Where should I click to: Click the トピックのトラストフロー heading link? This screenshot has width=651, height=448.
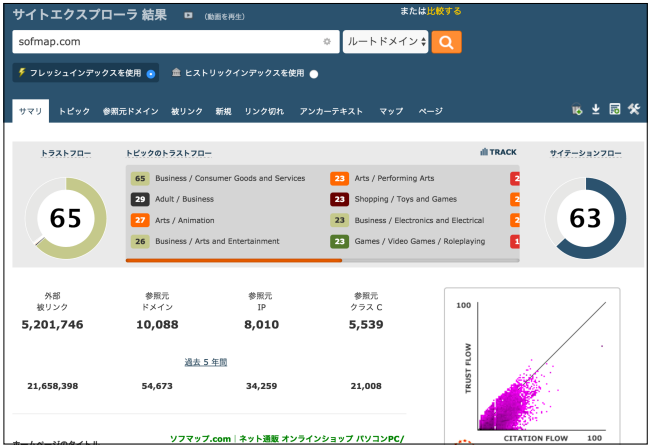pos(169,153)
